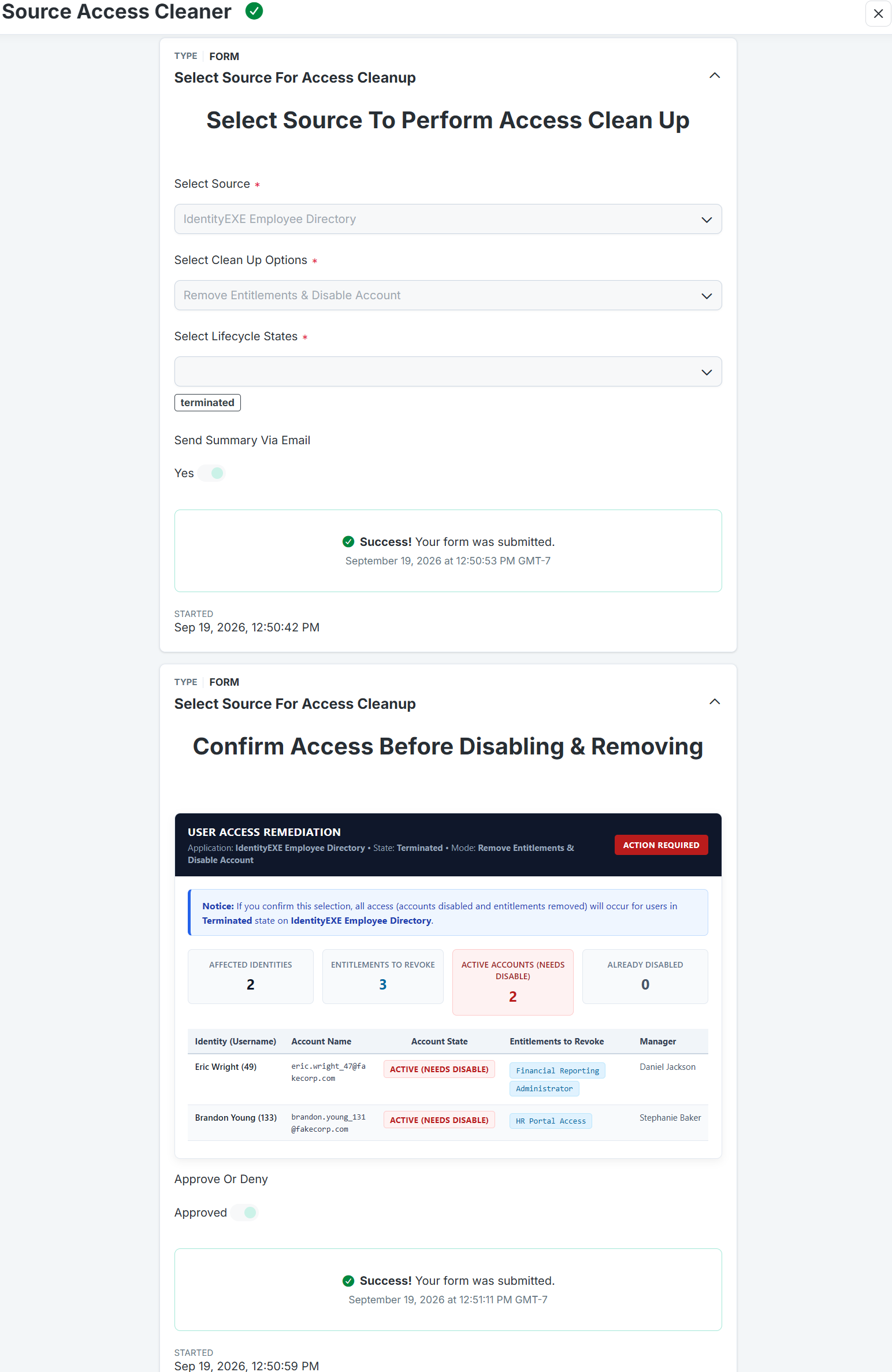Viewport: 892px width, 1372px height.
Task: Click the Sep 19, 2026, 12:50:42 PM started time
Action: click(247, 627)
